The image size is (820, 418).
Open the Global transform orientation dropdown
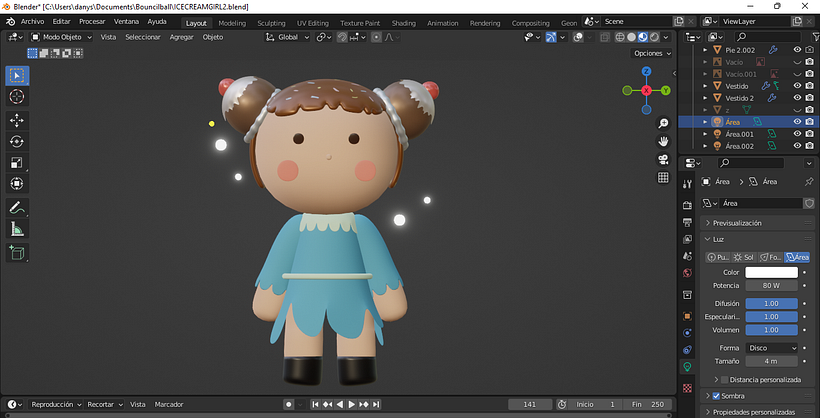(287, 37)
